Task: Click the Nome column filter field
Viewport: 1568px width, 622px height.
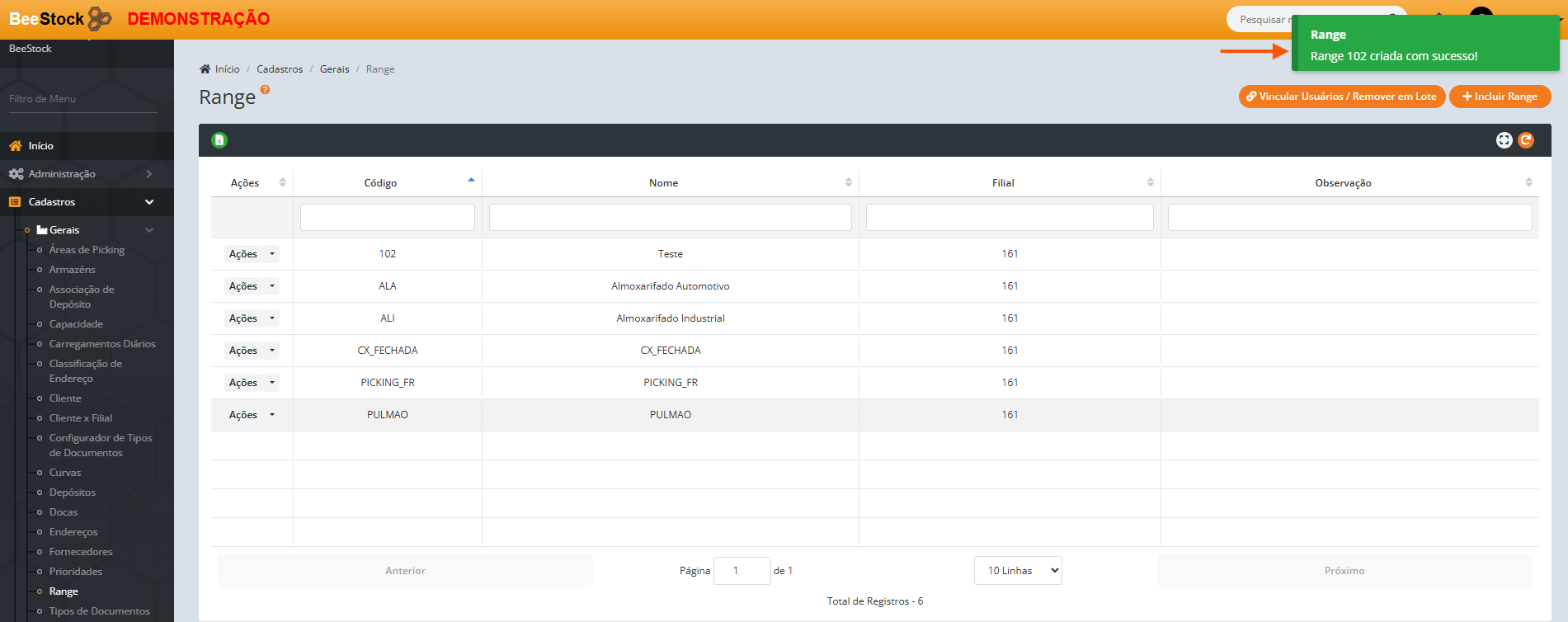Action: pyautogui.click(x=670, y=218)
